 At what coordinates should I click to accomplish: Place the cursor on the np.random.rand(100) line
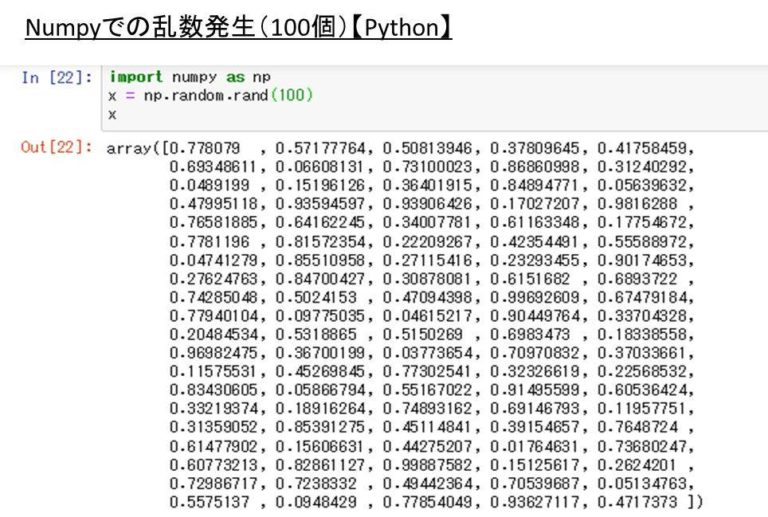point(211,95)
